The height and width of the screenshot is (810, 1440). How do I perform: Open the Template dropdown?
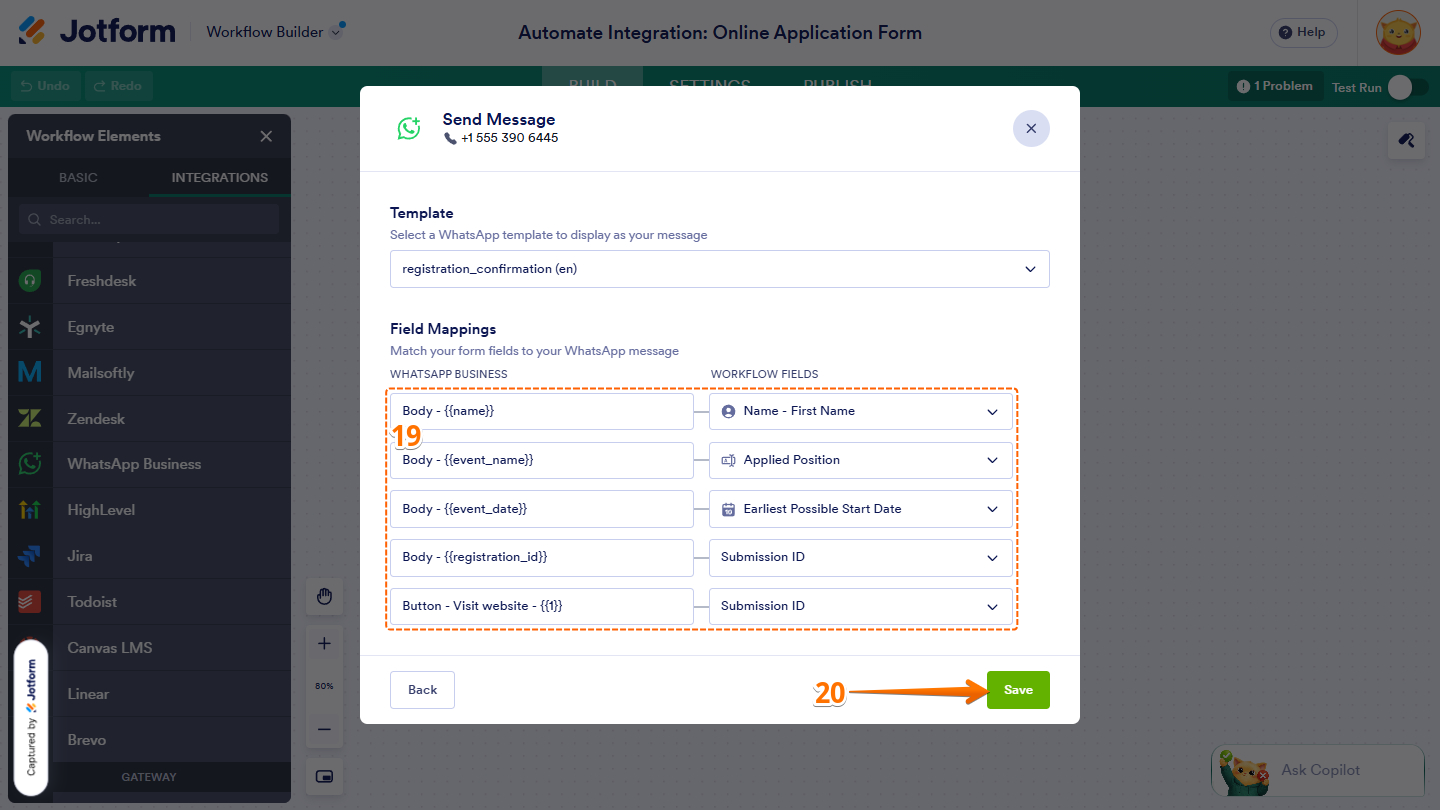(720, 269)
